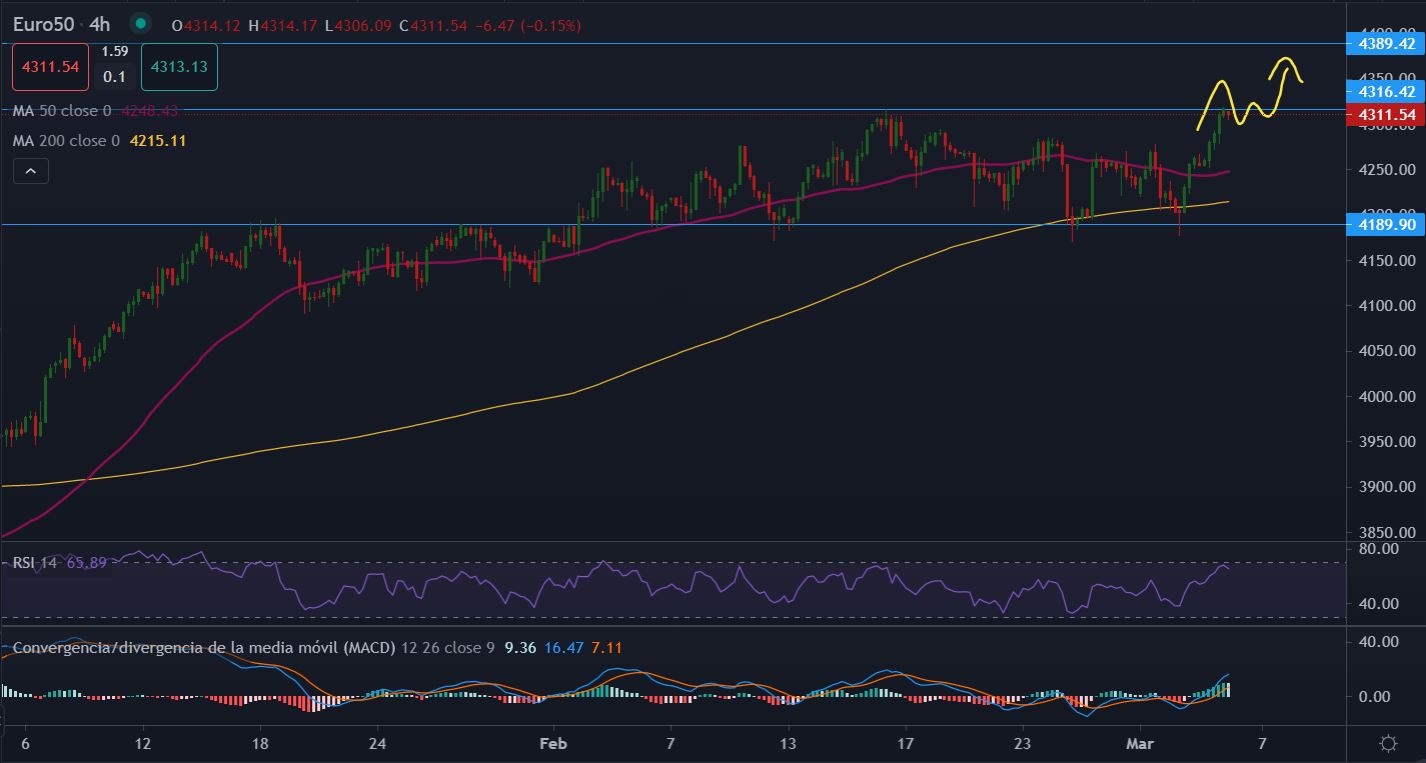This screenshot has height=763, width=1426.
Task: Select the RSI 14 indicator legend
Action: 35,563
